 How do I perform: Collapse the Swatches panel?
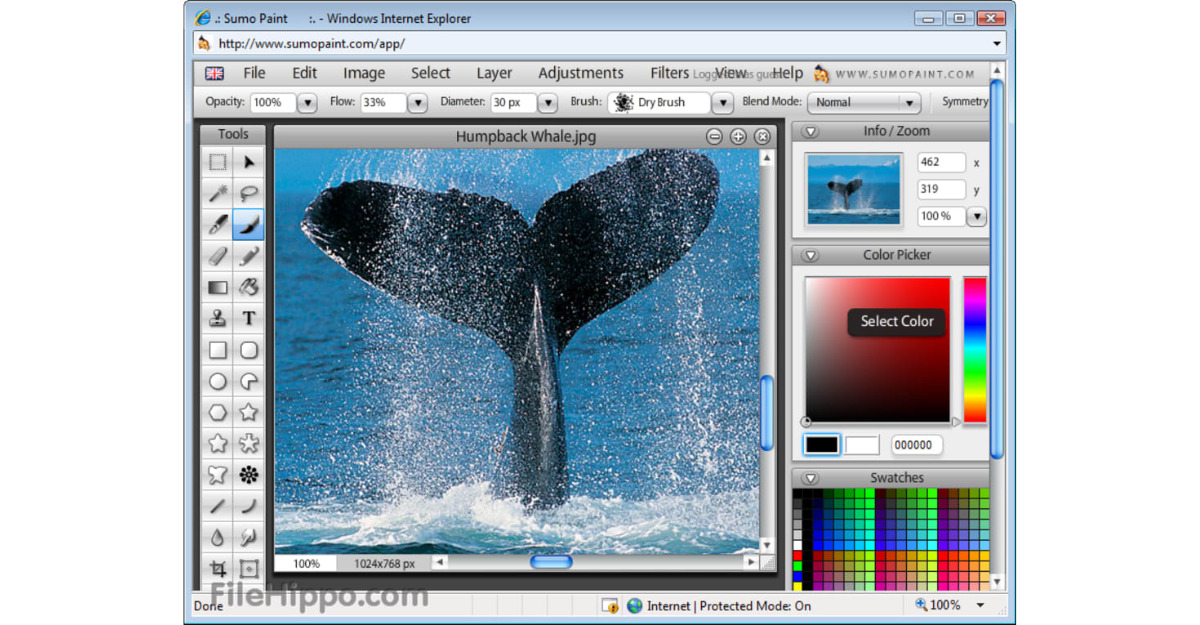pos(811,478)
